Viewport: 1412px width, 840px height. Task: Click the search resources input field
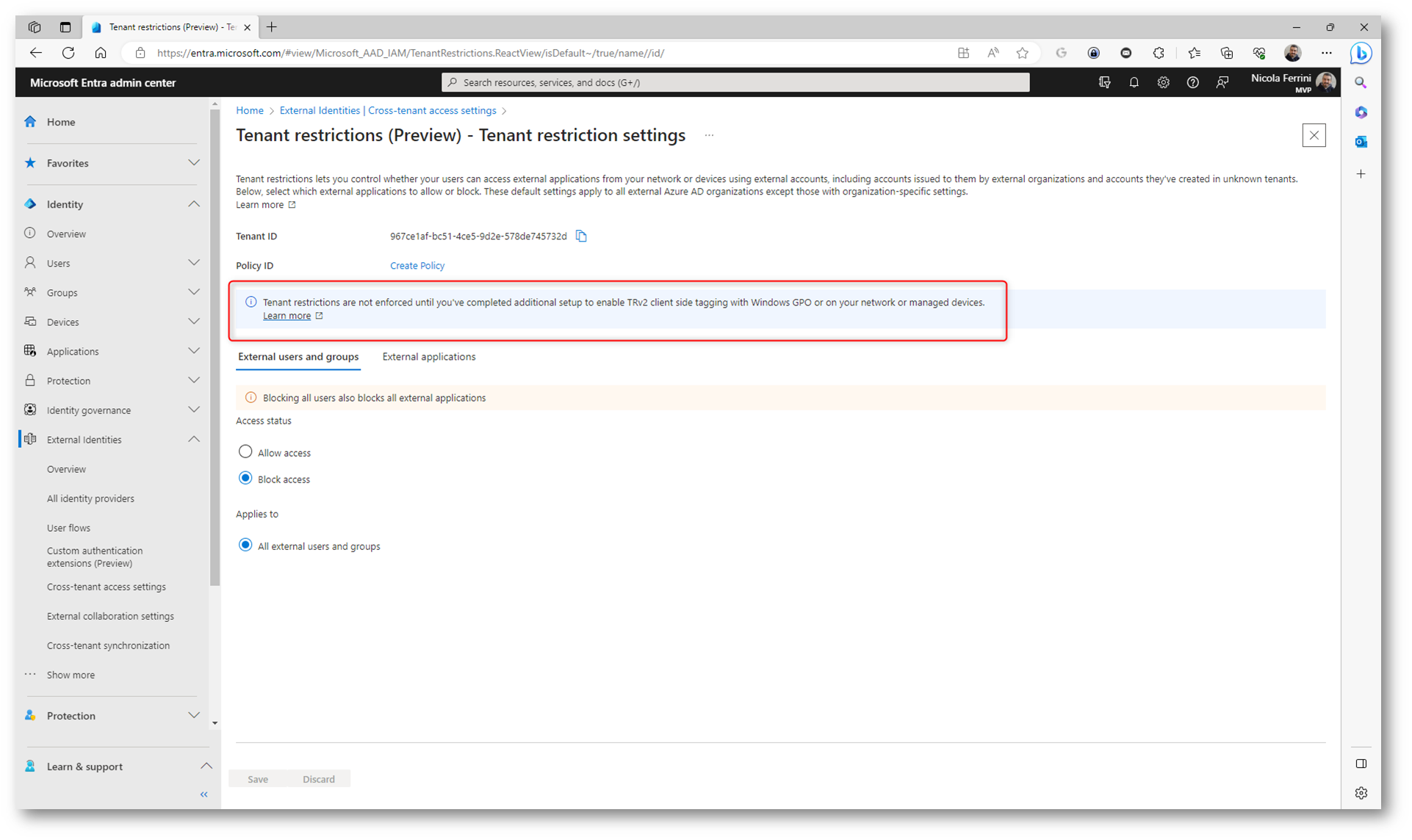tap(735, 83)
